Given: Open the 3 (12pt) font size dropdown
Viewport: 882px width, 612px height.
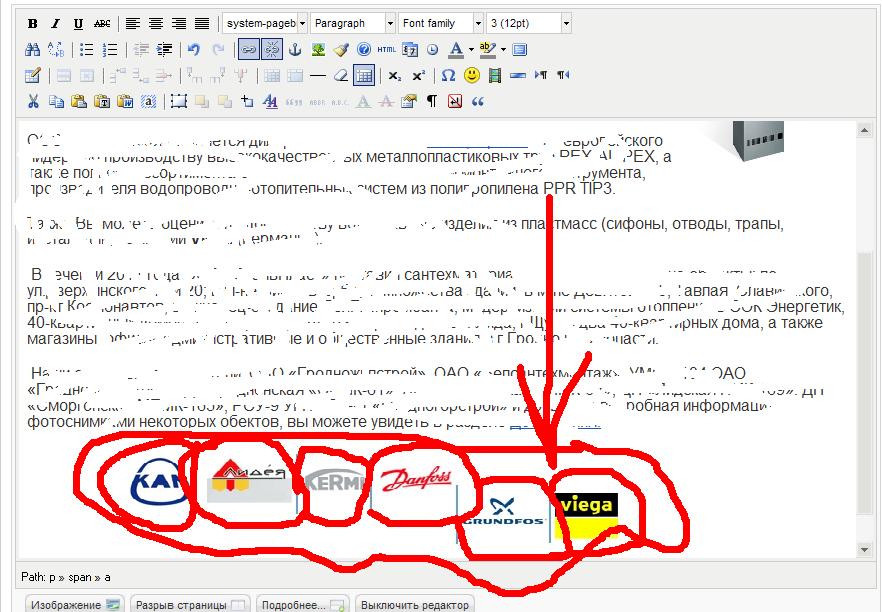Looking at the screenshot, I should 529,24.
